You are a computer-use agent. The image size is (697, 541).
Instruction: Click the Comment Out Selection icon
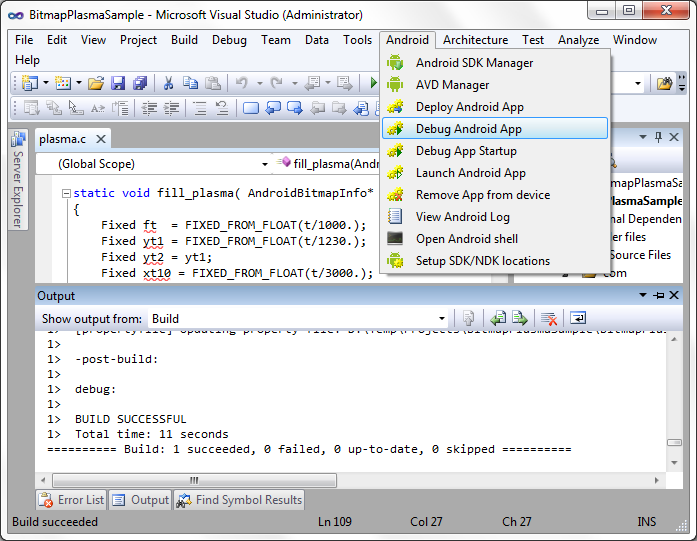[200, 108]
